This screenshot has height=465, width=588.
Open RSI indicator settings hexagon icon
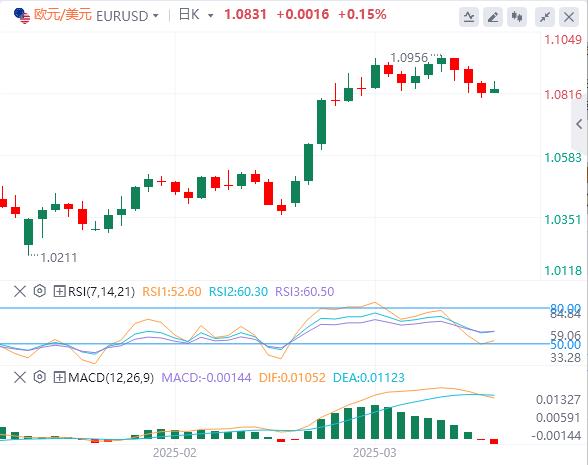pos(39,291)
